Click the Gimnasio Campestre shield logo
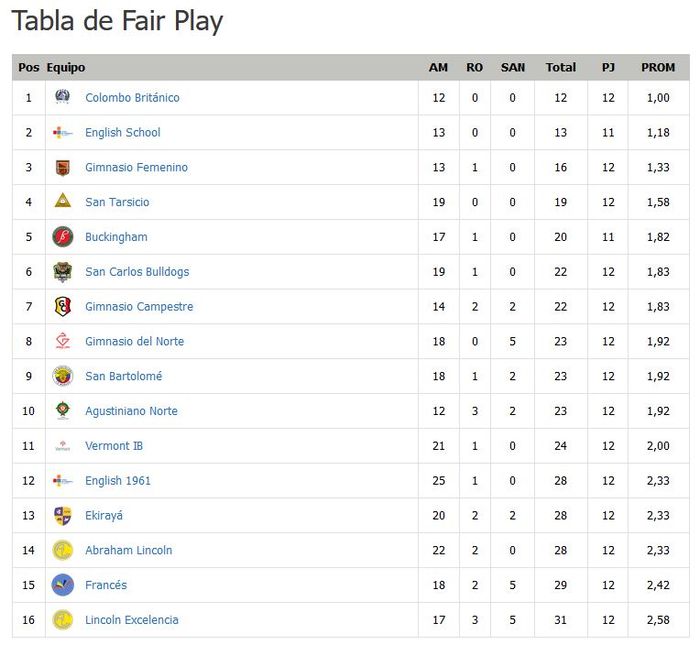Image resolution: width=700 pixels, height=645 pixels. click(63, 306)
